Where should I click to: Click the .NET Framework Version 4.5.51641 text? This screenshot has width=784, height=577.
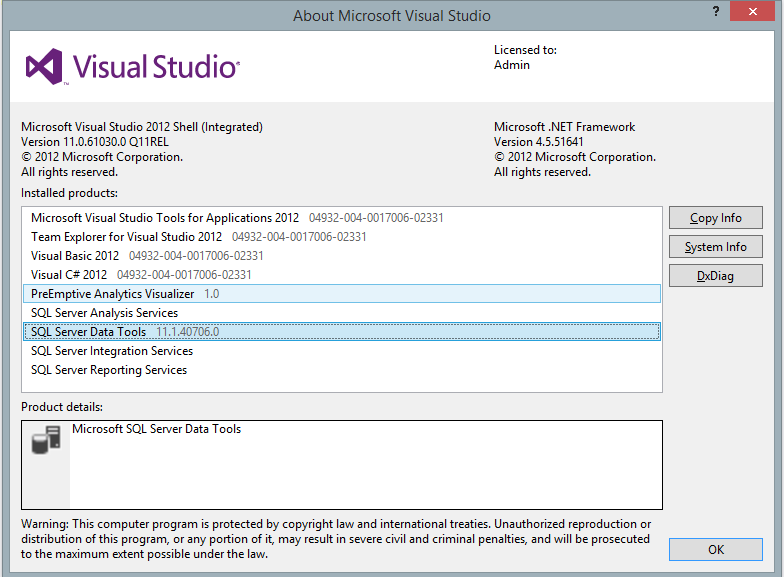coord(538,142)
